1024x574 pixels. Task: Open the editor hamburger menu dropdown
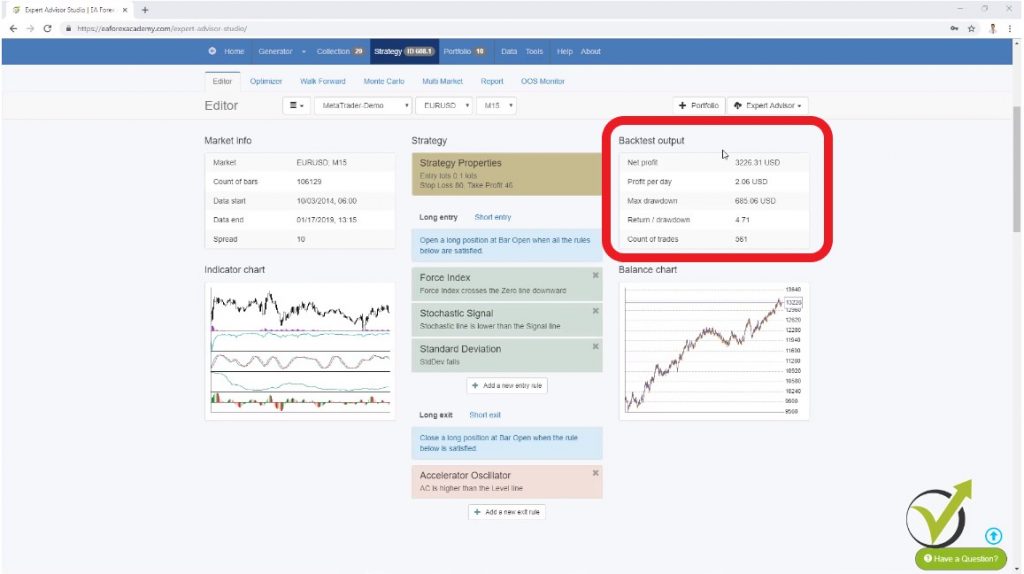[x=296, y=105]
